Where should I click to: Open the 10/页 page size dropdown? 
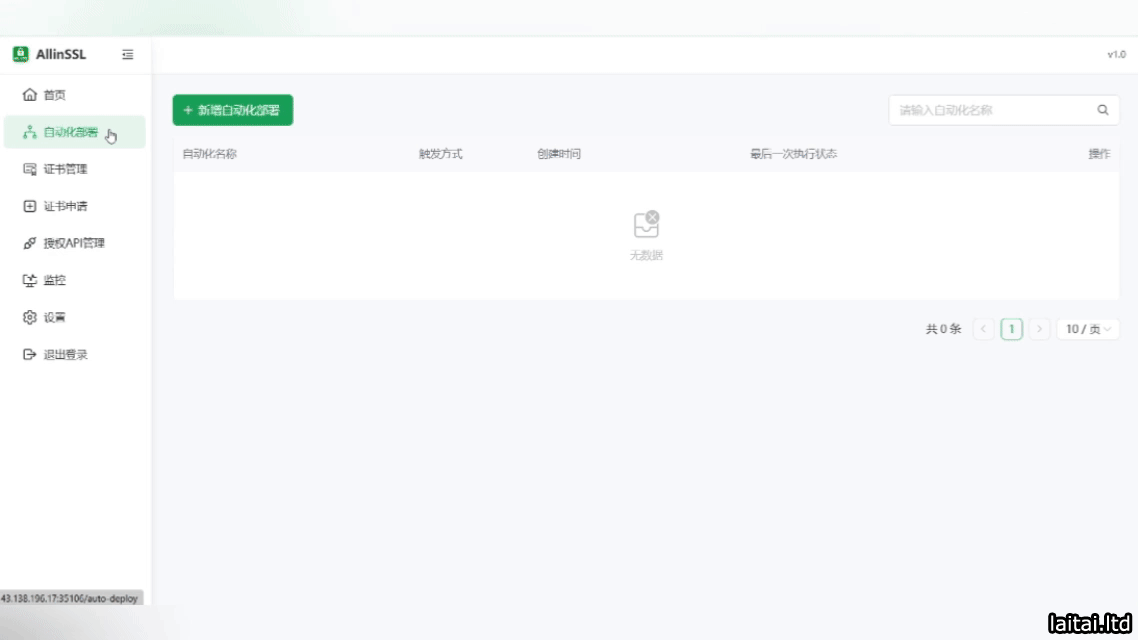click(x=1088, y=329)
